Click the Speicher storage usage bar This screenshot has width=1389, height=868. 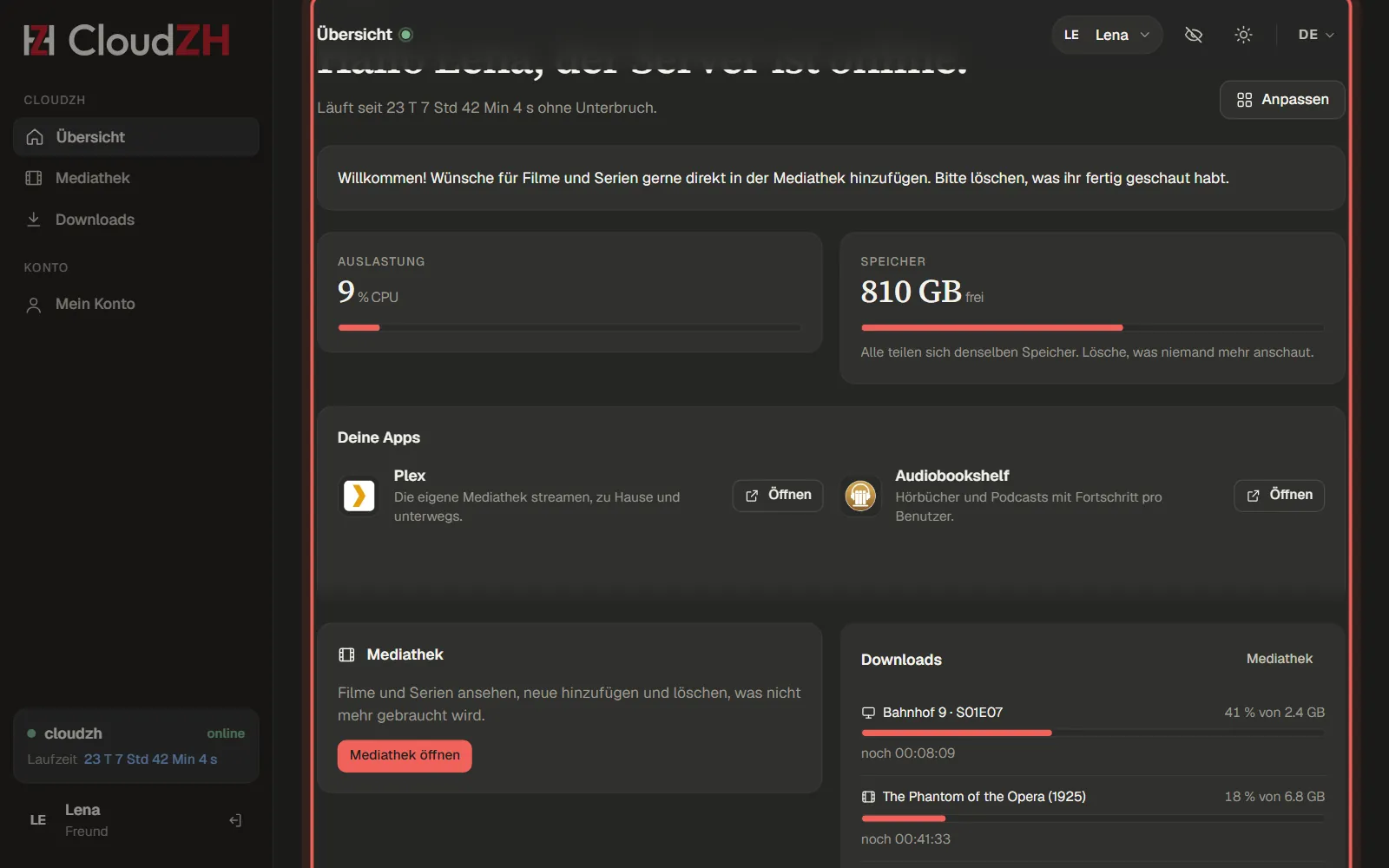pos(1092,327)
